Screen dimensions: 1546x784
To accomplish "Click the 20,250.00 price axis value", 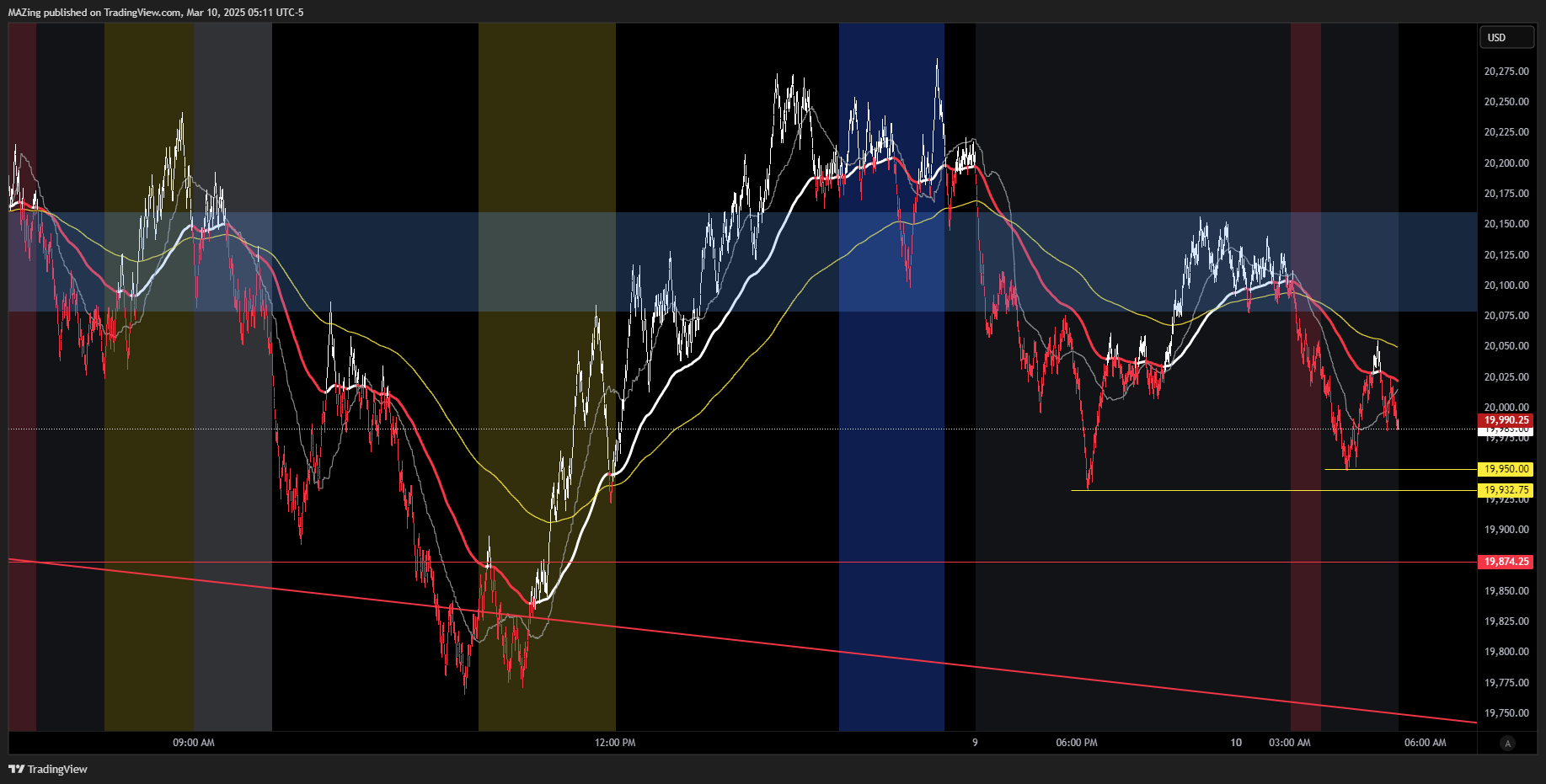I will tap(1506, 102).
